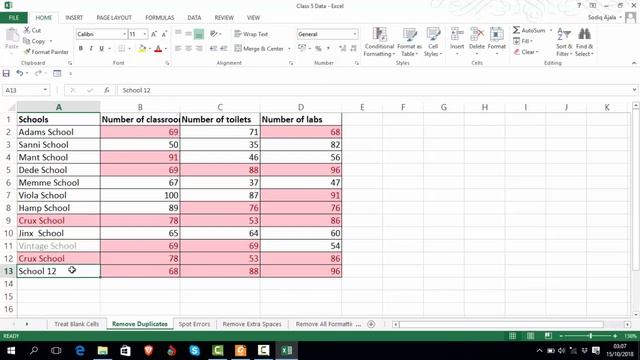Align text right
The height and width of the screenshot is (360, 640).
click(199, 49)
